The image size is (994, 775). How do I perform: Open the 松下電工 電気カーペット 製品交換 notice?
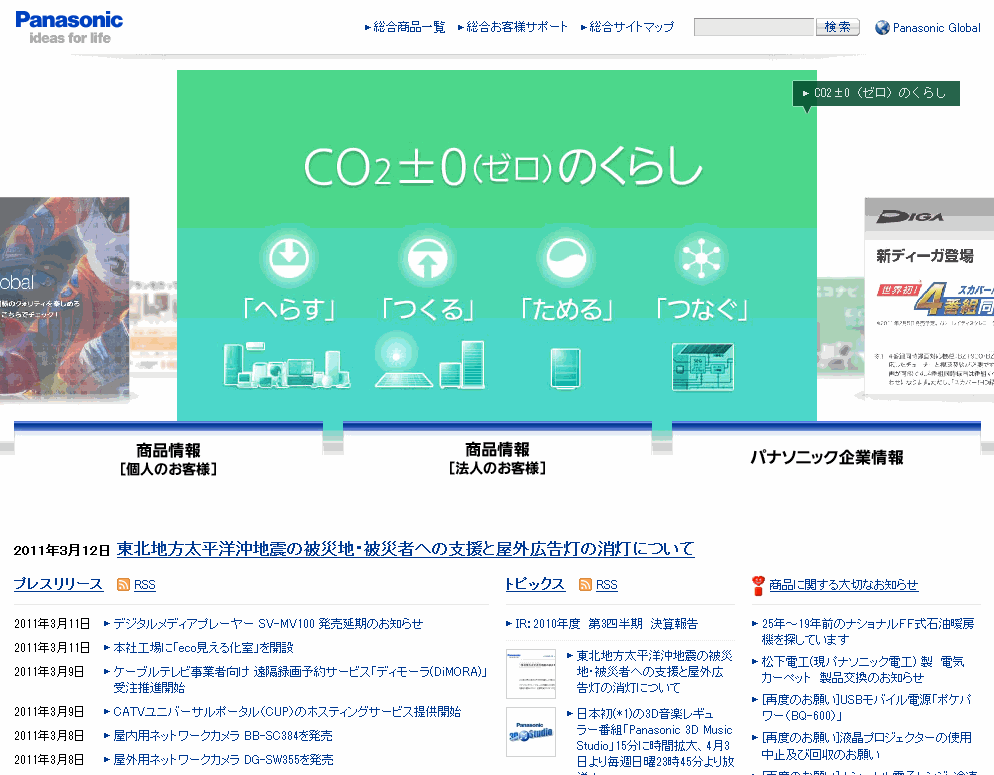click(x=863, y=669)
